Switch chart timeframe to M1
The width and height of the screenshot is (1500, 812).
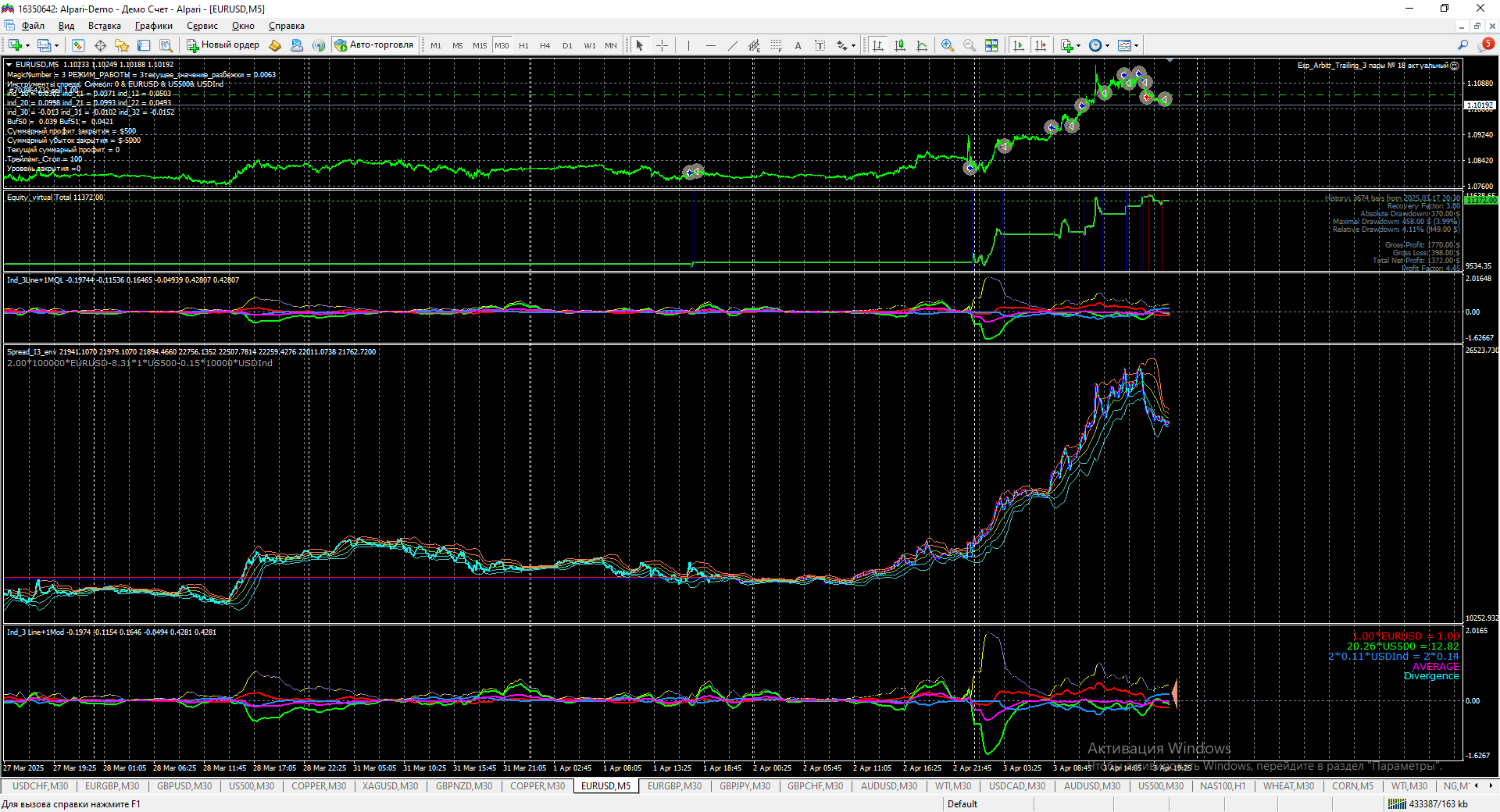(436, 45)
